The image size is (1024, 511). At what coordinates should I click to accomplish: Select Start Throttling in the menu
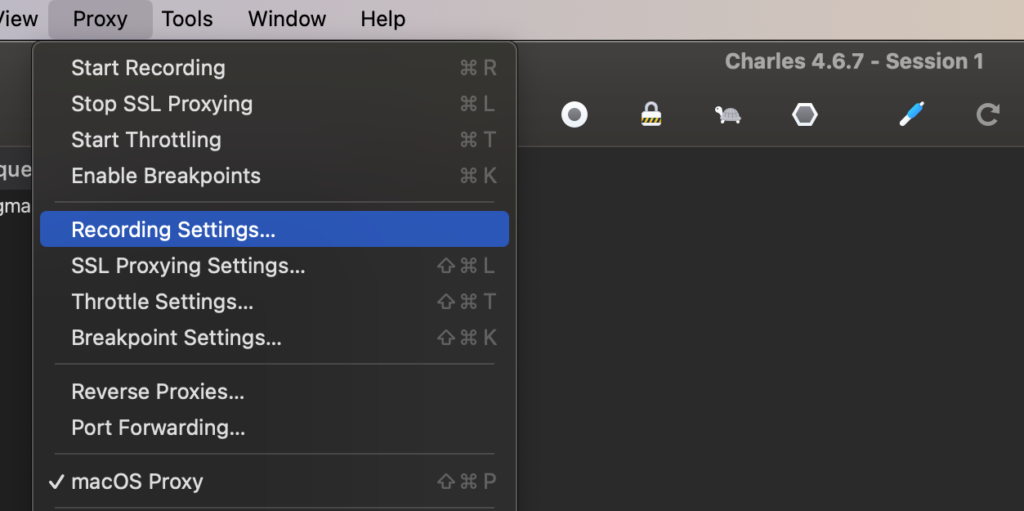point(146,140)
